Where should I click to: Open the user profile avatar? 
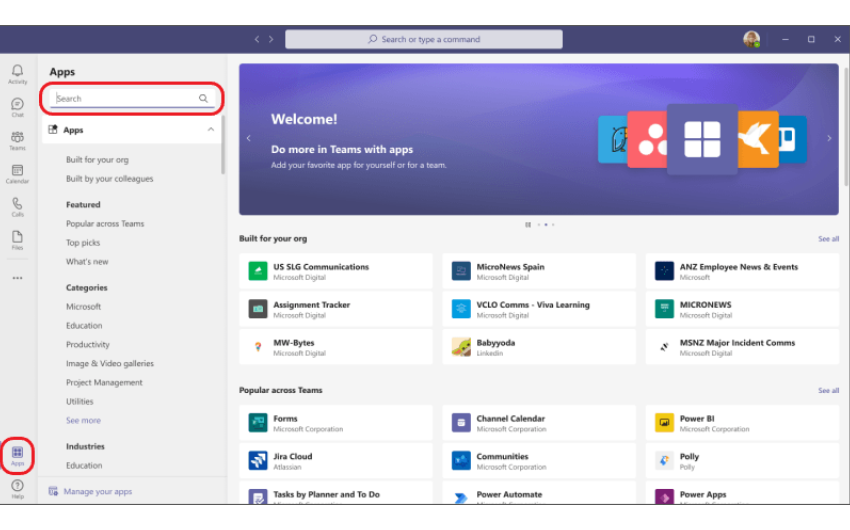click(x=751, y=39)
